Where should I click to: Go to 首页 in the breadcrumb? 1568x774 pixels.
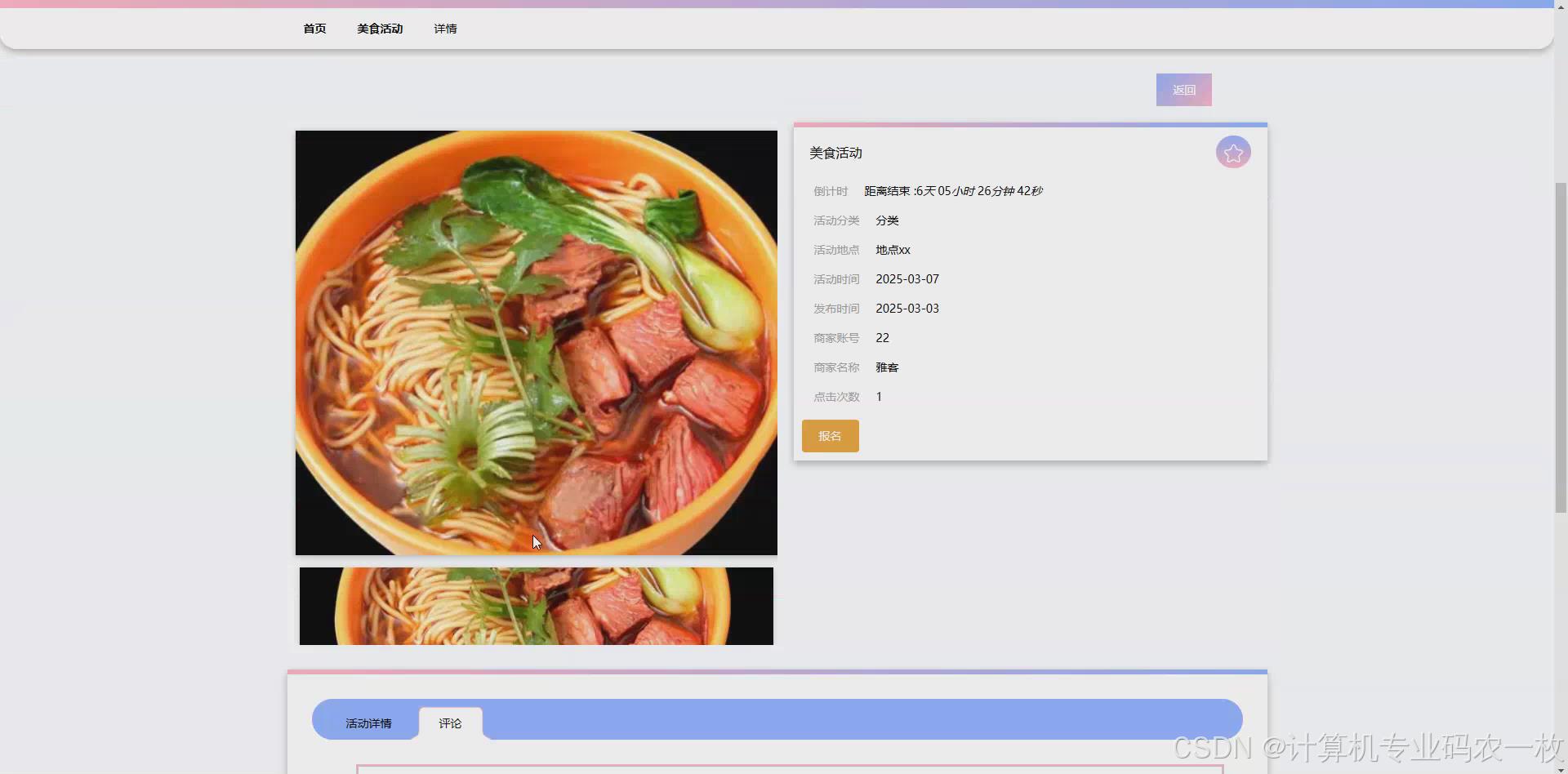(x=314, y=29)
